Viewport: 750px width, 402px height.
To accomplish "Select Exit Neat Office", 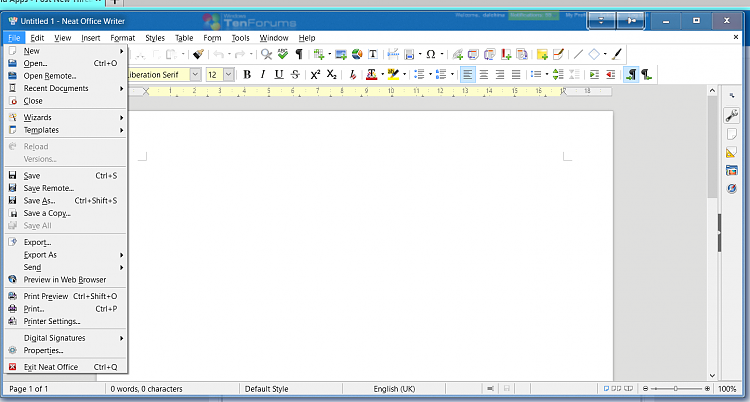I will point(65,367).
